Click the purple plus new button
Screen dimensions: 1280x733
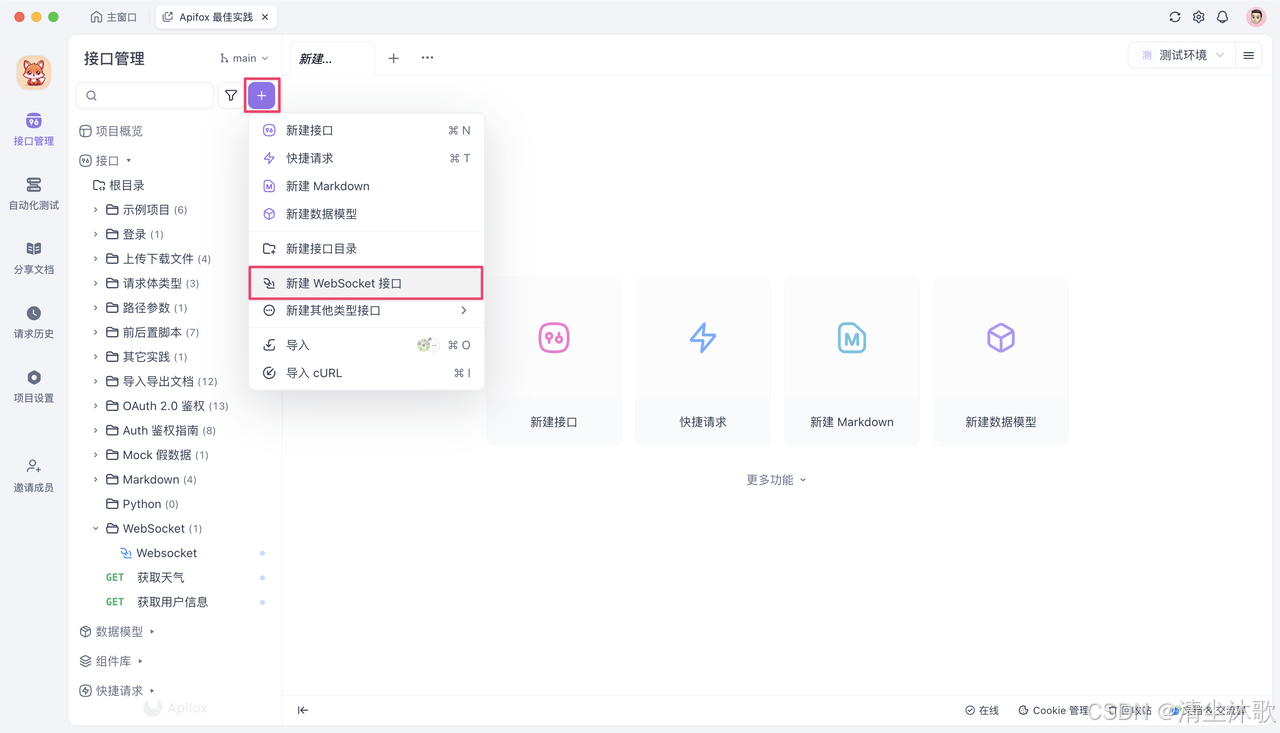[x=261, y=95]
